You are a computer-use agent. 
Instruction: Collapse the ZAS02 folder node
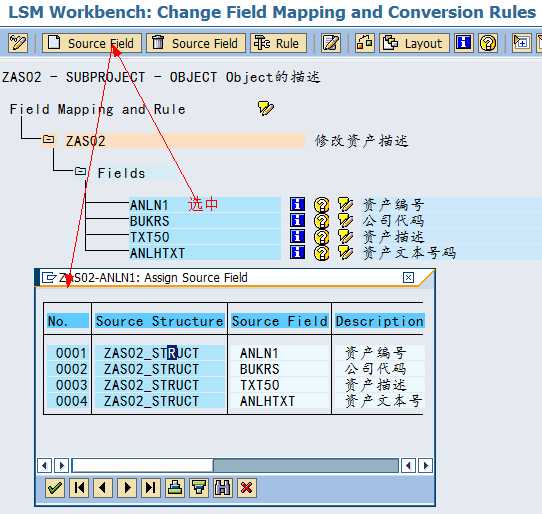pos(48,140)
